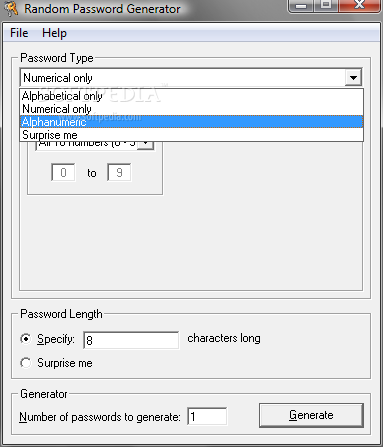
Task: Expand the numbers range combo arrow
Action: pyautogui.click(x=146, y=145)
